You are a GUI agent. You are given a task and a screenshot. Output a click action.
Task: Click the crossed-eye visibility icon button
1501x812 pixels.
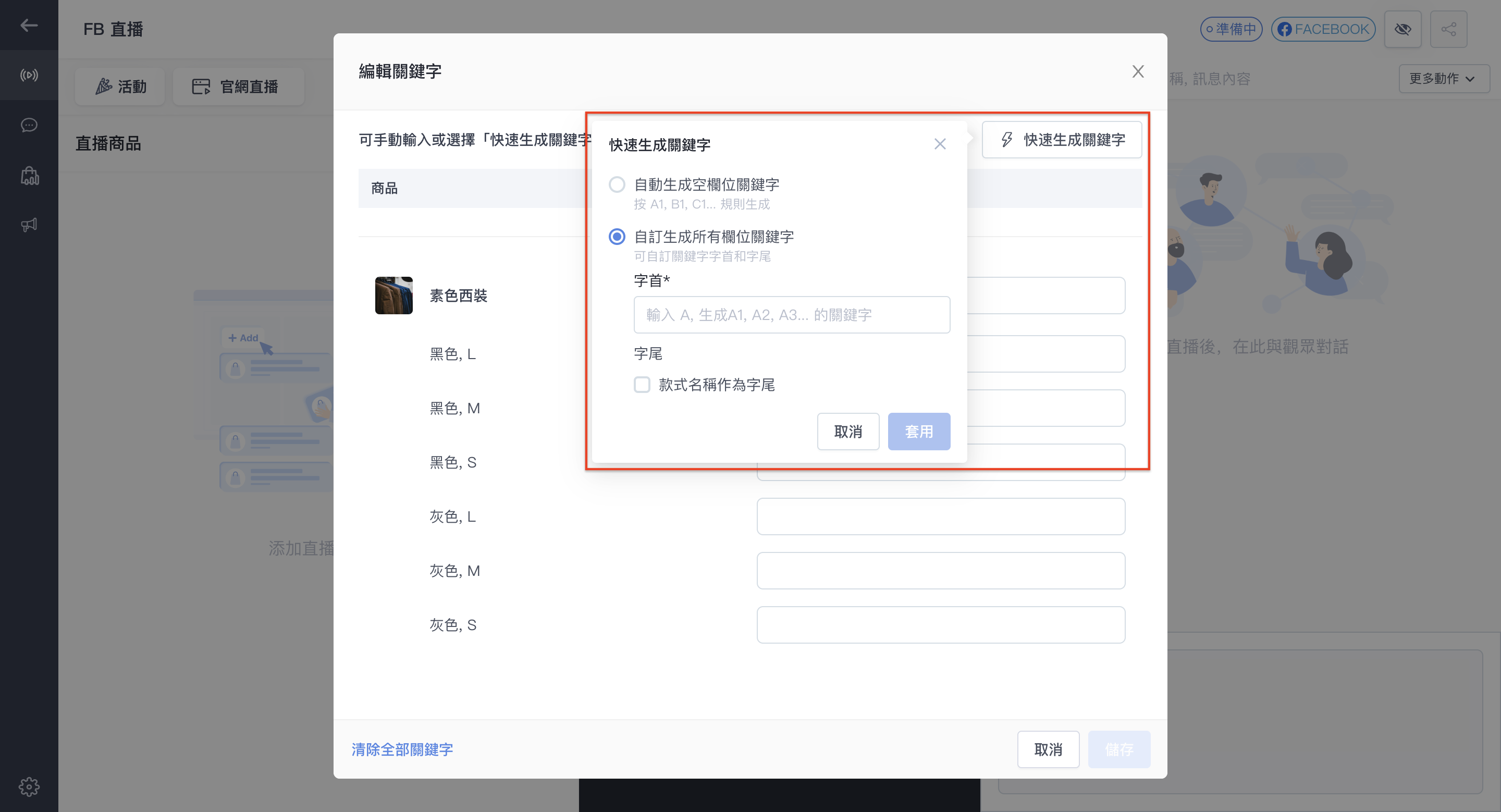[1402, 29]
